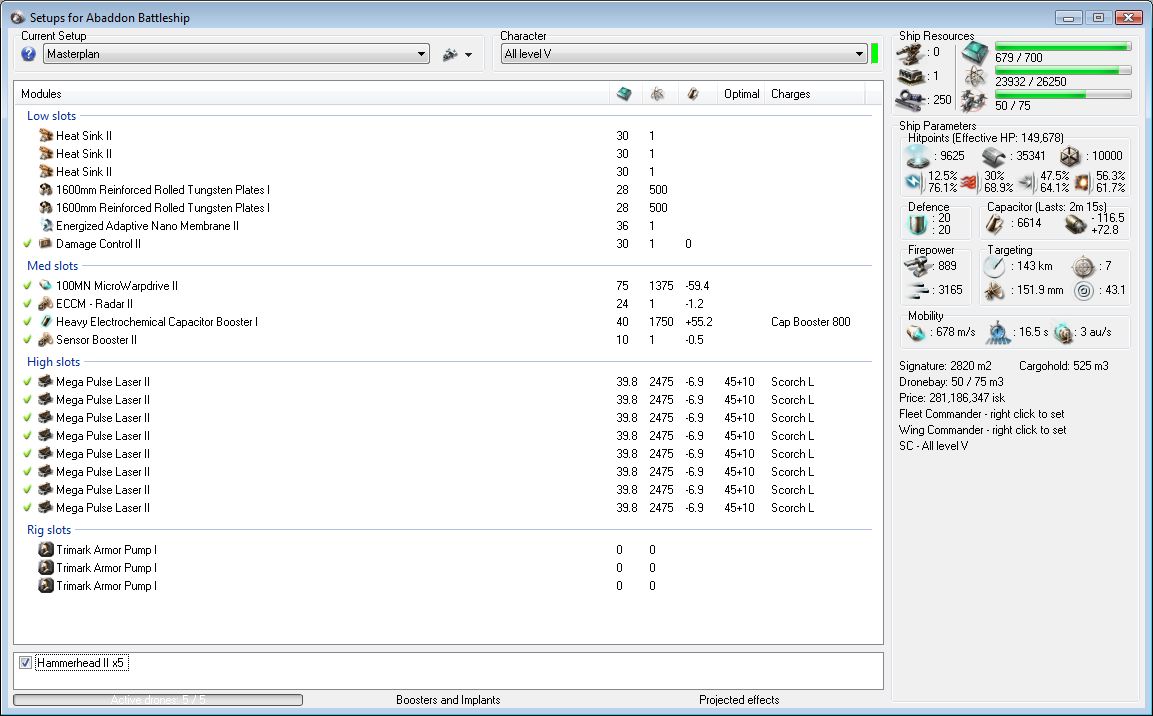Click the calibration 250 icon
Image resolution: width=1153 pixels, height=716 pixels.
pyautogui.click(x=910, y=100)
